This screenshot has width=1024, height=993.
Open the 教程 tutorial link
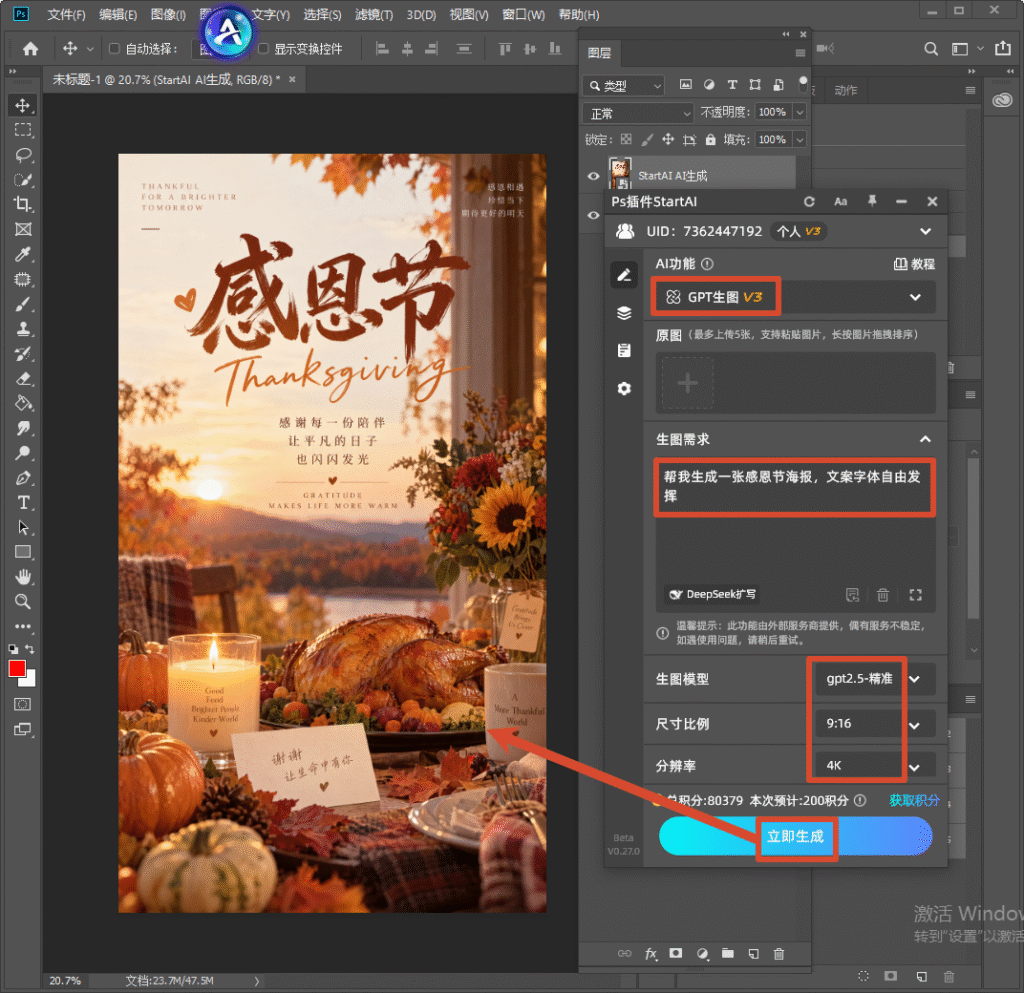(914, 264)
